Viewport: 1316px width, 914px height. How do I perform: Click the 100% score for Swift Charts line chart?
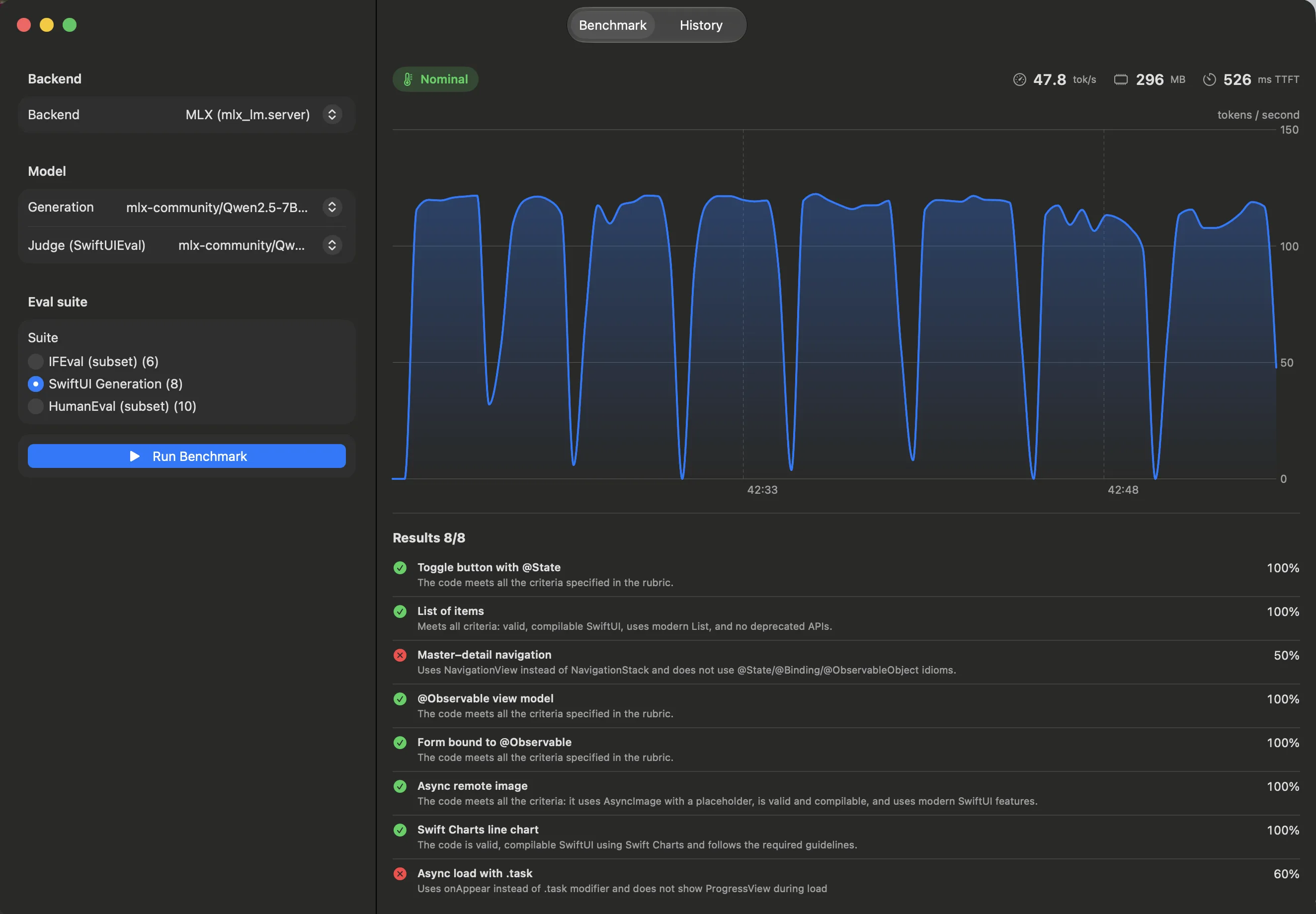(x=1283, y=830)
